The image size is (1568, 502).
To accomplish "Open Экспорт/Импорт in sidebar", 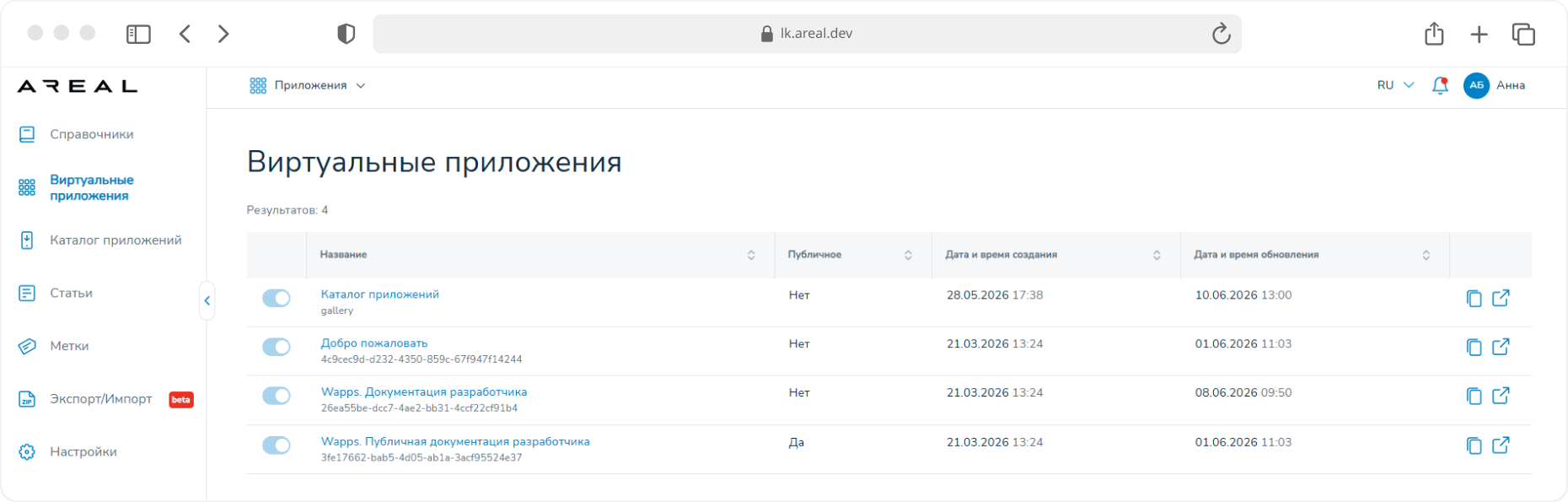I will click(101, 399).
